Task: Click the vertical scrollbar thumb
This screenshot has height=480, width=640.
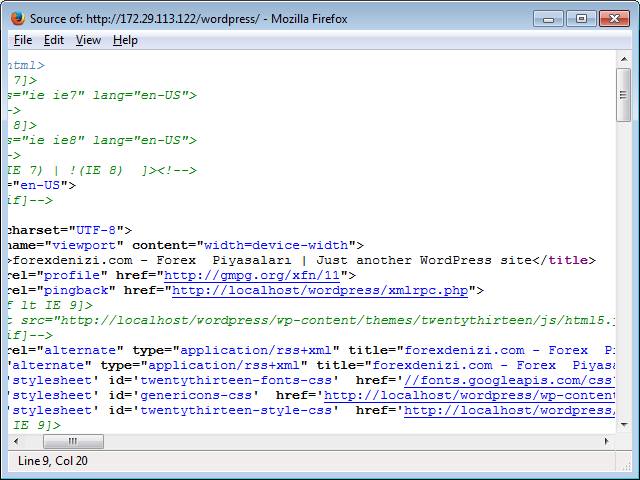Action: pyautogui.click(x=624, y=95)
